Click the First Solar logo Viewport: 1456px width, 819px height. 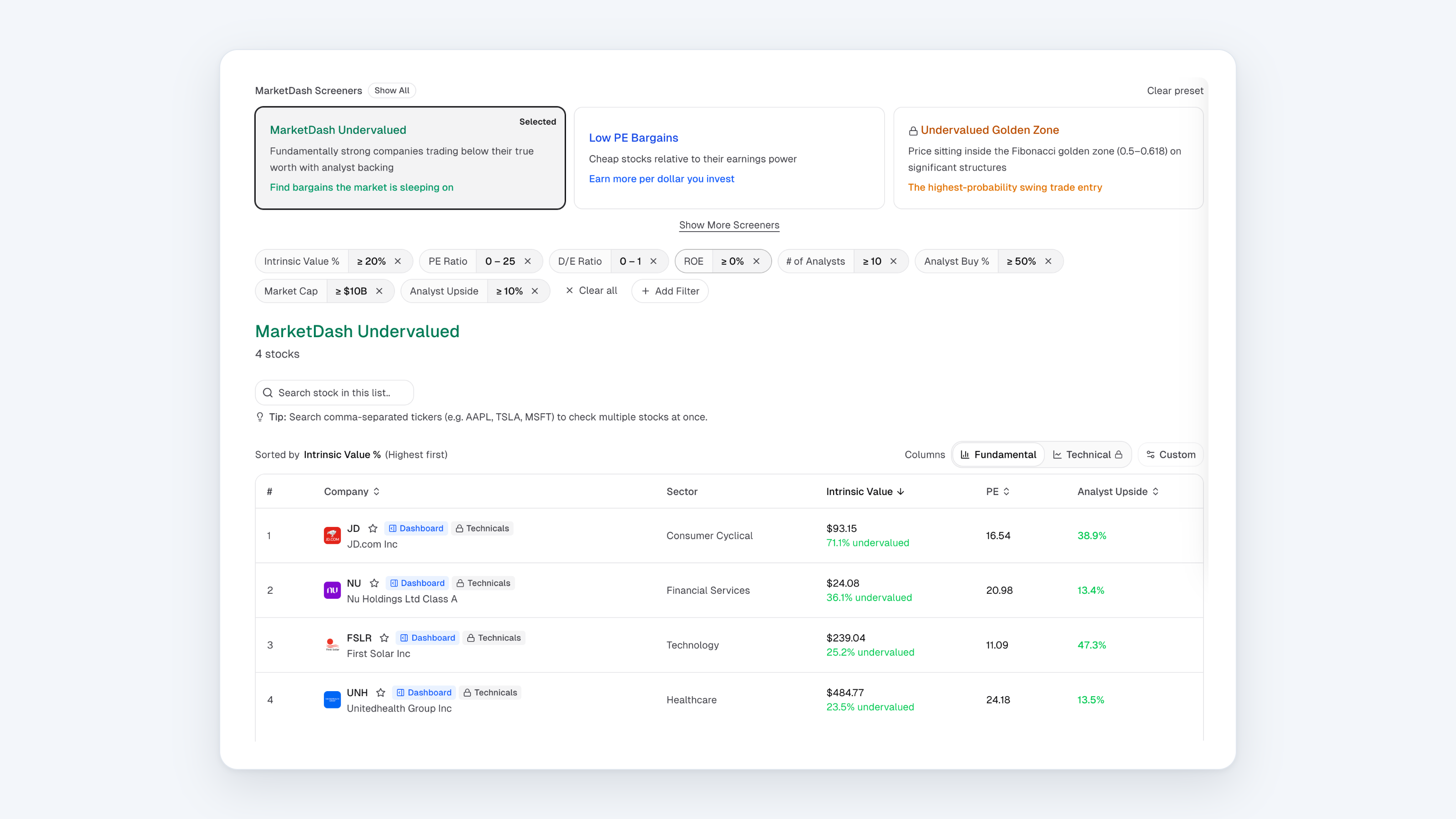[x=332, y=645]
